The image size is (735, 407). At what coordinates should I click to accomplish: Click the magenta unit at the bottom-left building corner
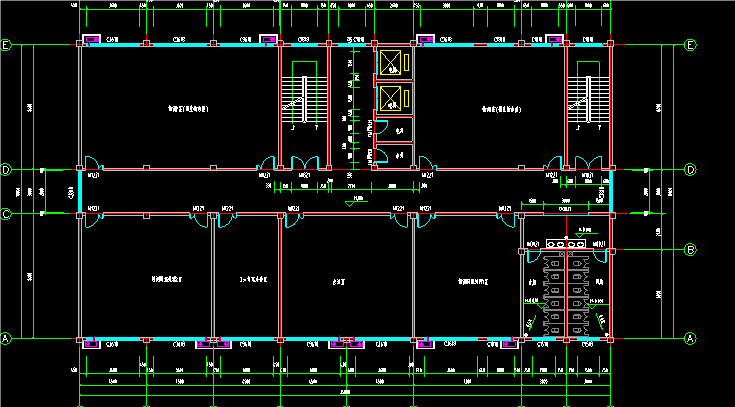tap(91, 344)
